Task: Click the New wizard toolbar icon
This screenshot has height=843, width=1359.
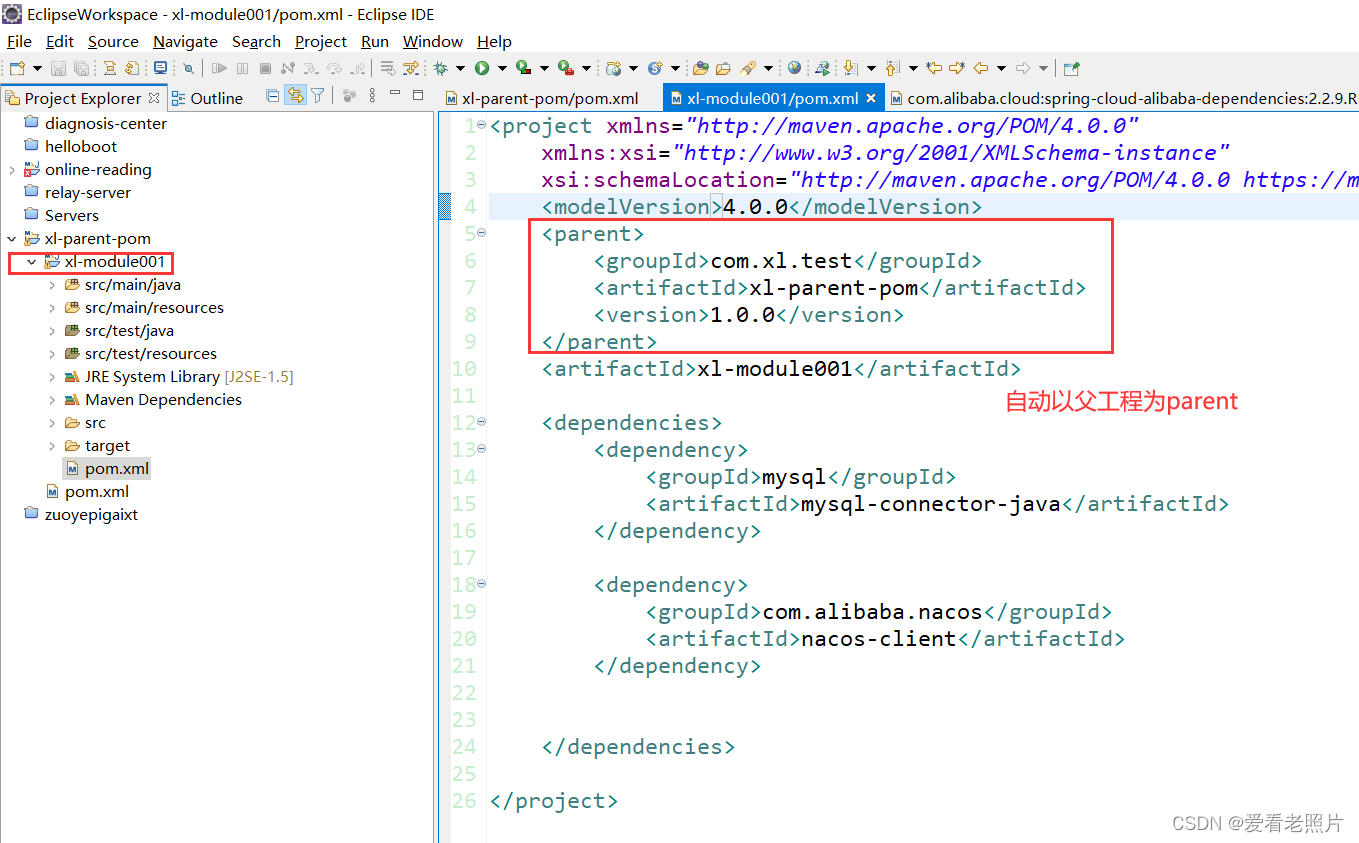Action: 17,68
